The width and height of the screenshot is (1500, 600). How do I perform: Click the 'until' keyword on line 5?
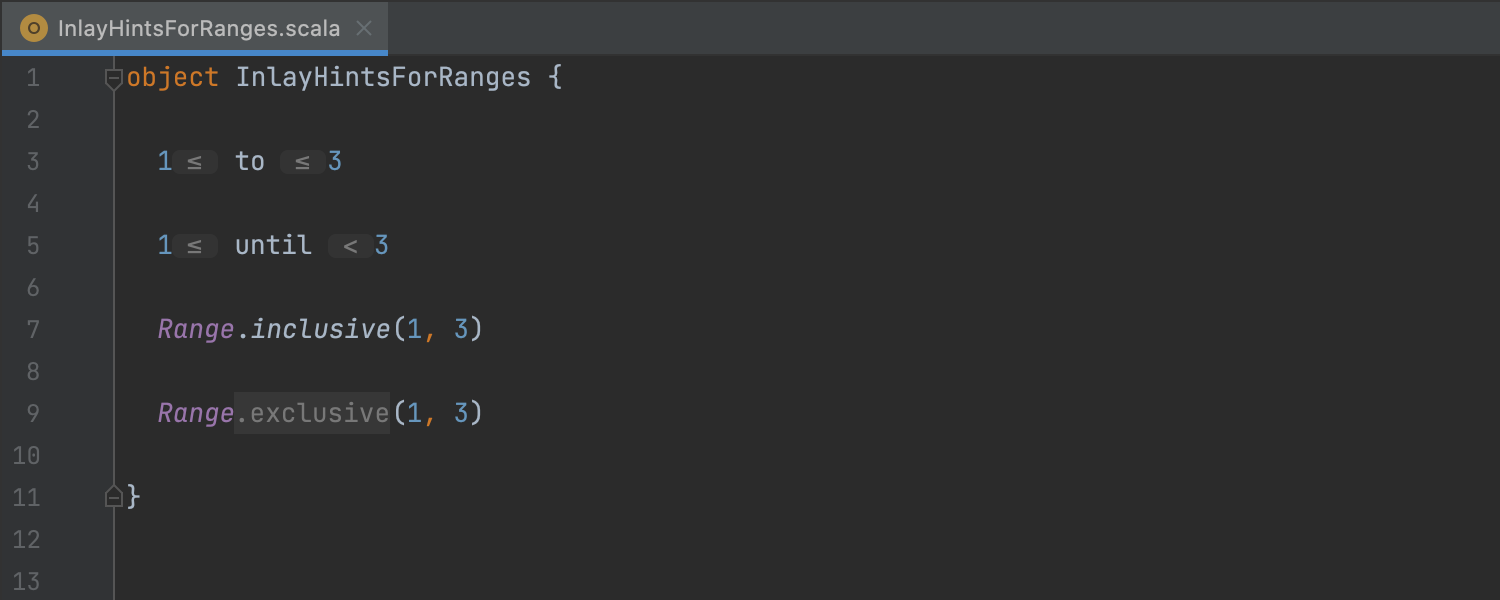tap(273, 246)
